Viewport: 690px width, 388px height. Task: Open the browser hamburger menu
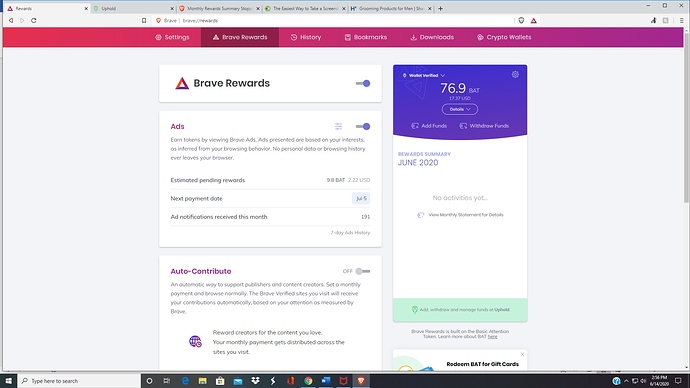tap(681, 20)
